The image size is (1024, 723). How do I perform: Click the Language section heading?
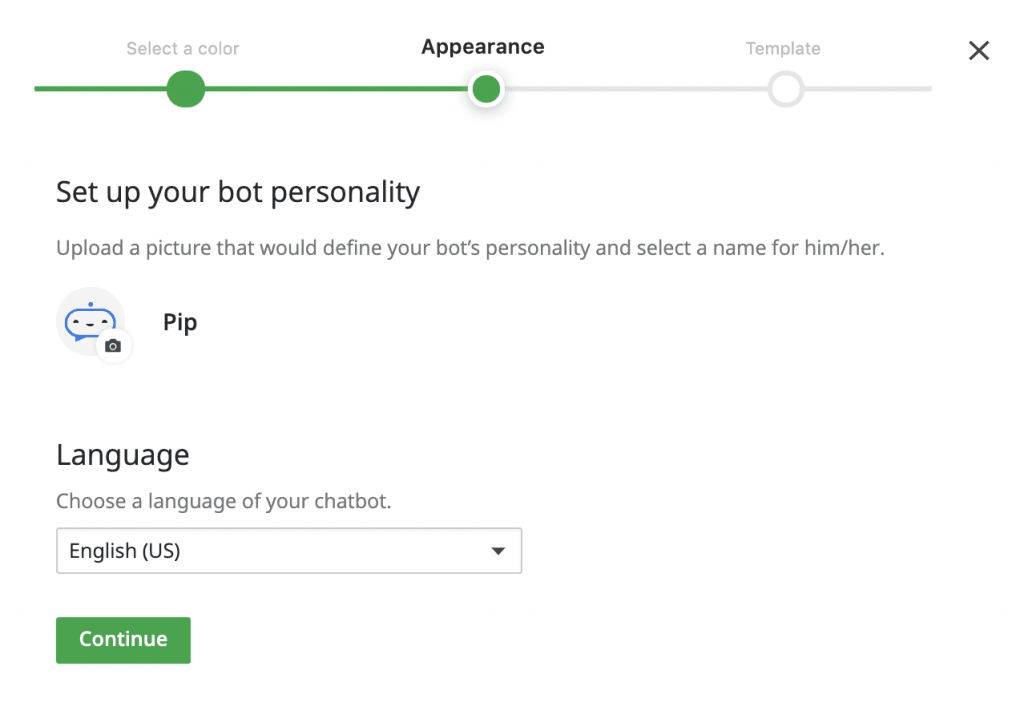click(123, 455)
